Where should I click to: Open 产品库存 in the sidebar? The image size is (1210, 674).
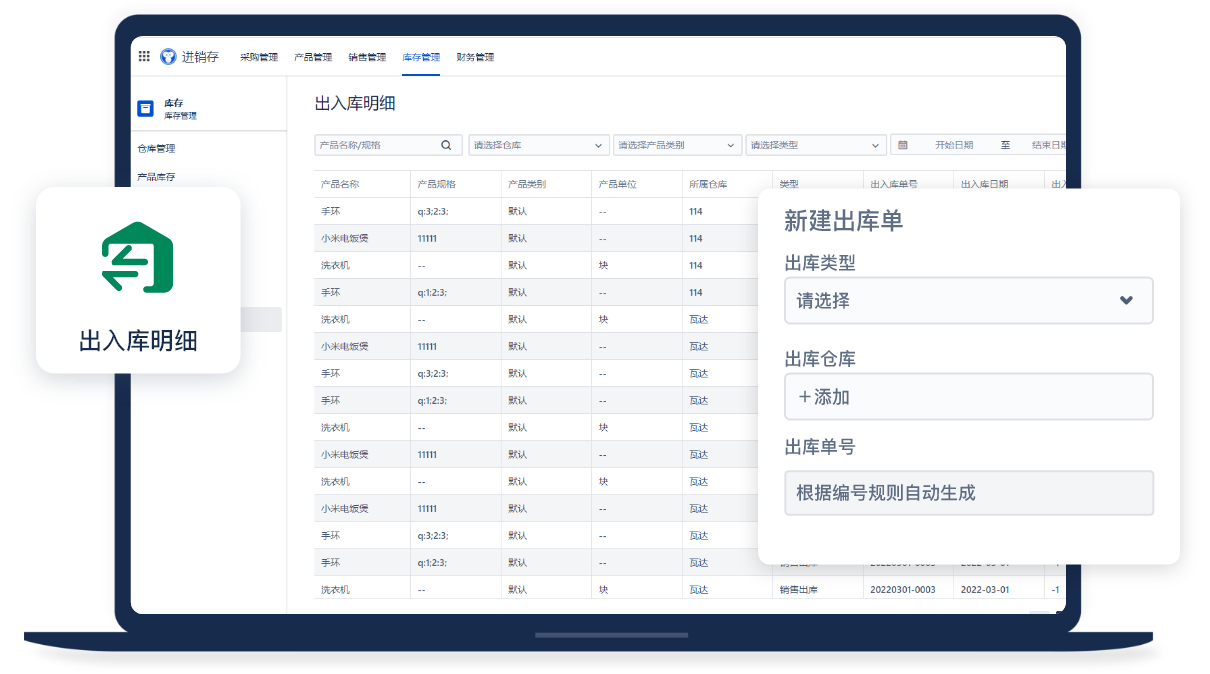tap(156, 177)
